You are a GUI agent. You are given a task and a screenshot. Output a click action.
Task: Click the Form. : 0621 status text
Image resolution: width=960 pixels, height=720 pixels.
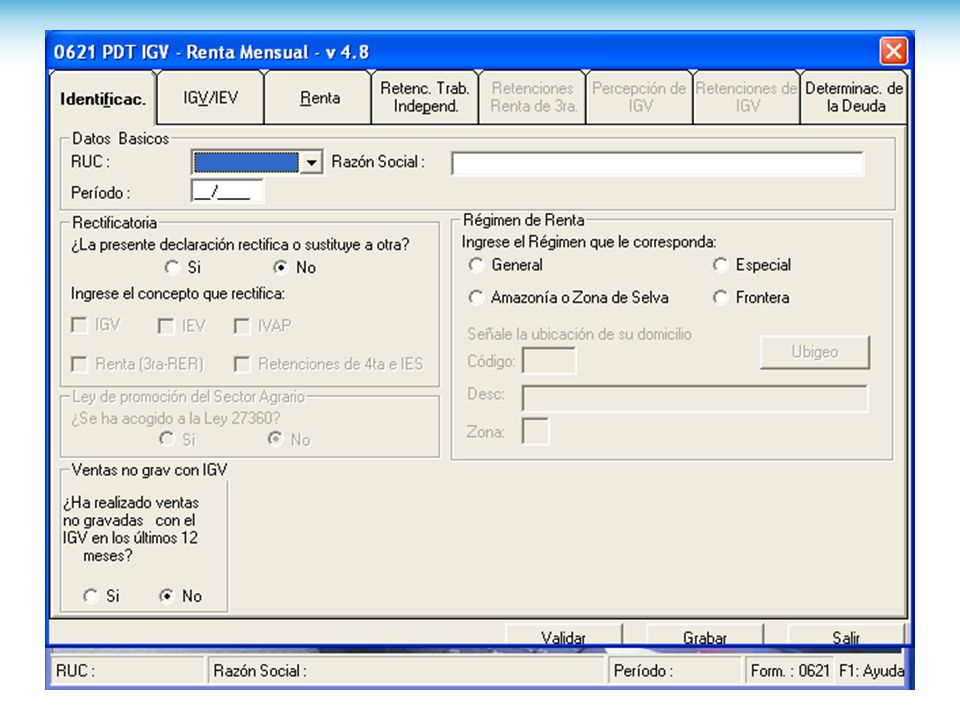click(790, 671)
